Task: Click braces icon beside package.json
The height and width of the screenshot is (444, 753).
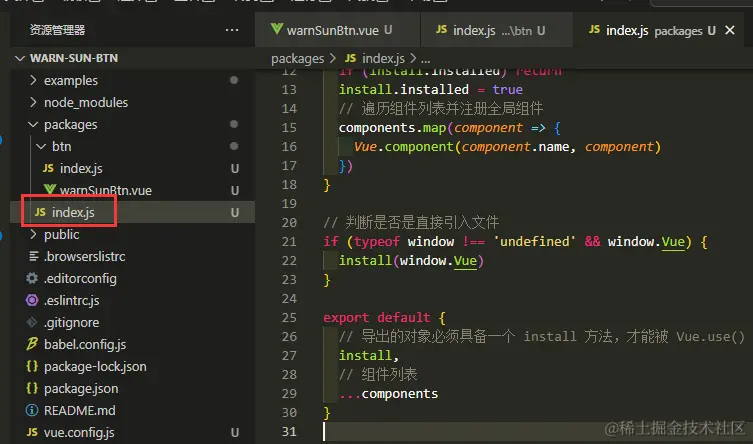Action: click(32, 388)
